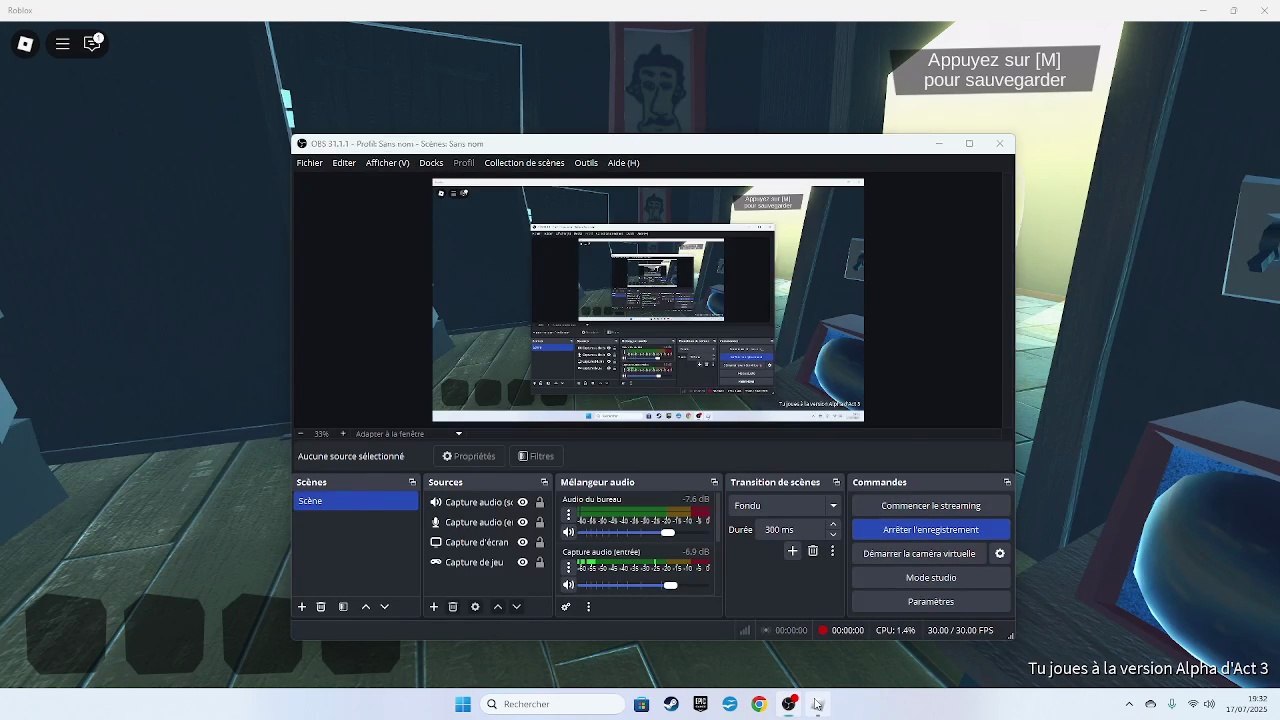Open the Editer menu
The image size is (1280, 720).
click(x=344, y=163)
